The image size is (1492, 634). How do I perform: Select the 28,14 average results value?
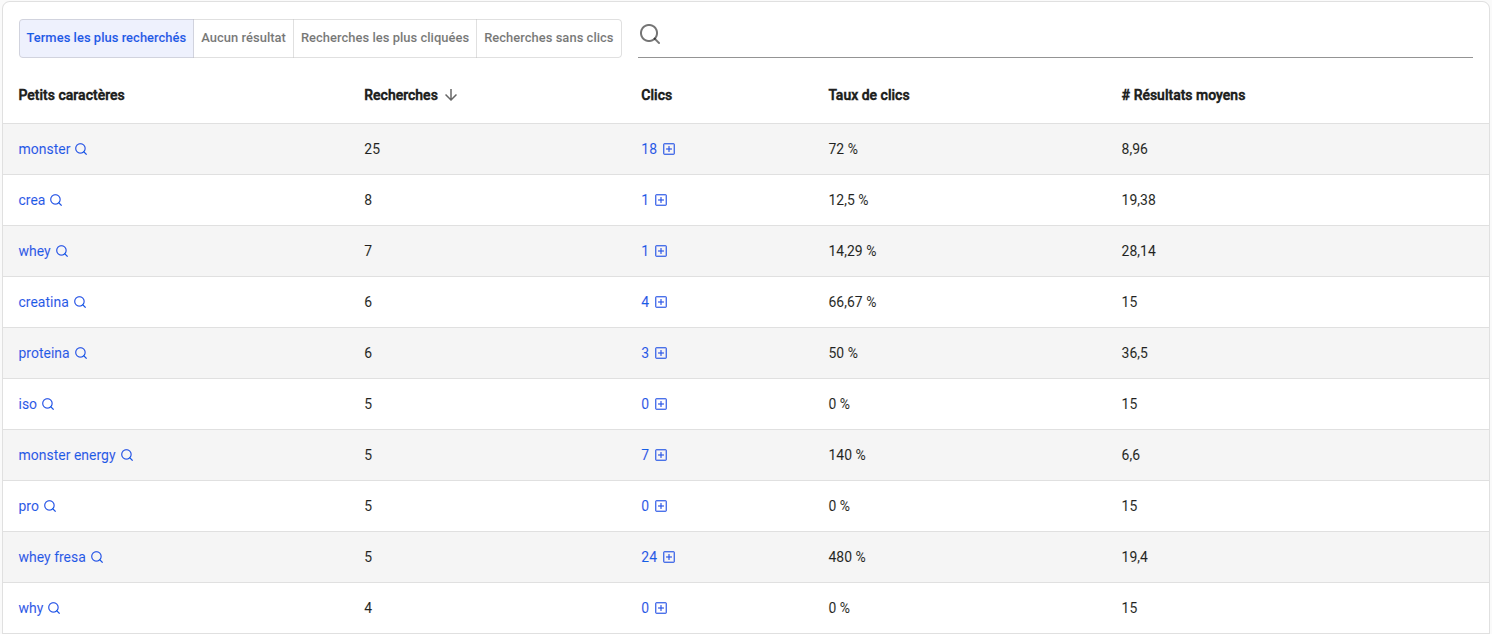(1139, 251)
